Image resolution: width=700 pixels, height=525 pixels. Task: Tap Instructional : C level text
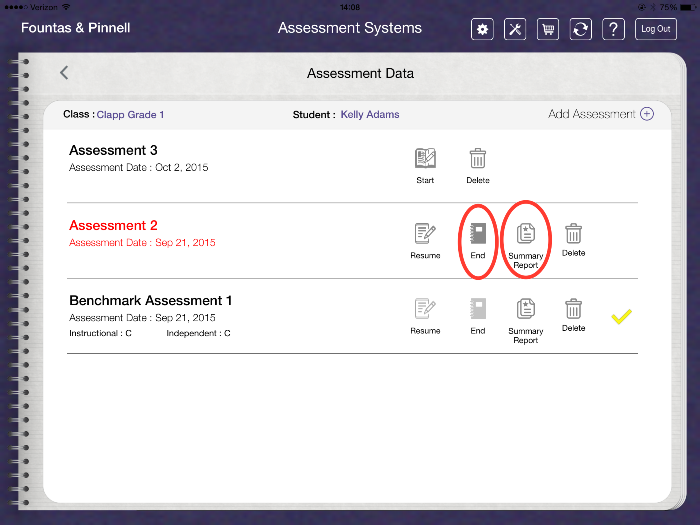(x=100, y=333)
